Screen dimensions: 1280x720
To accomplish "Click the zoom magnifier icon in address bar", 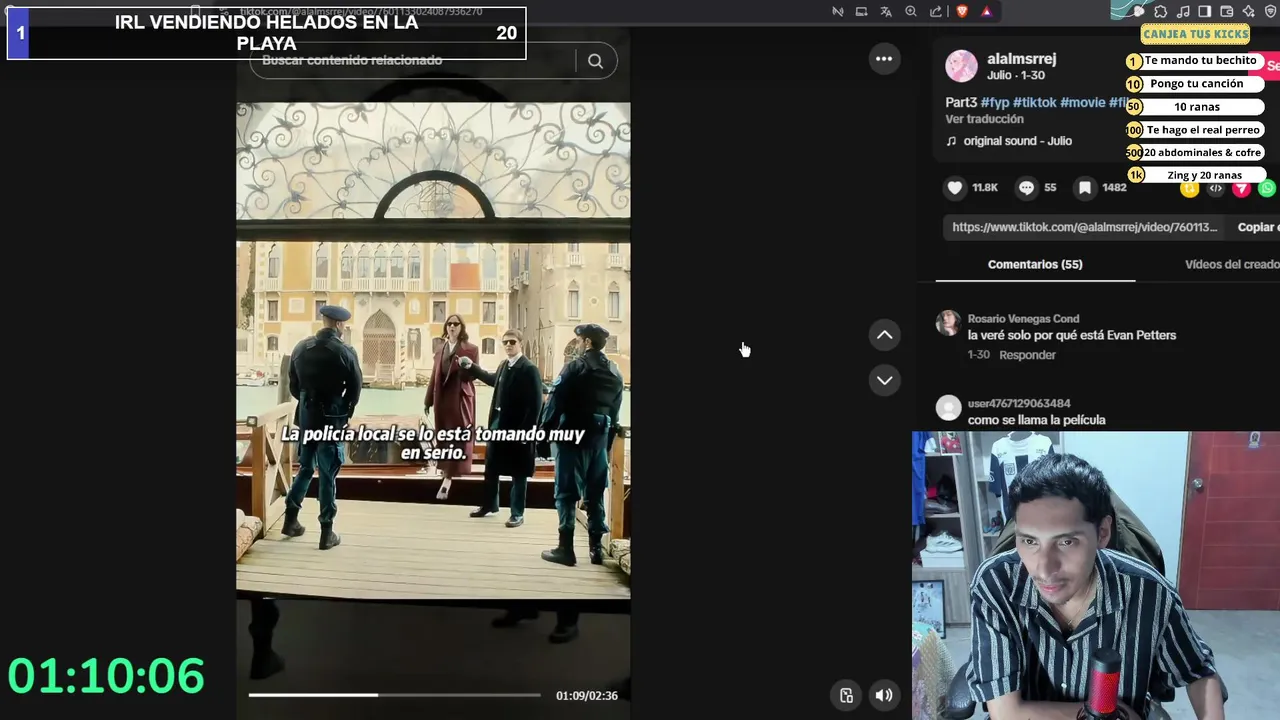I will coord(911,12).
